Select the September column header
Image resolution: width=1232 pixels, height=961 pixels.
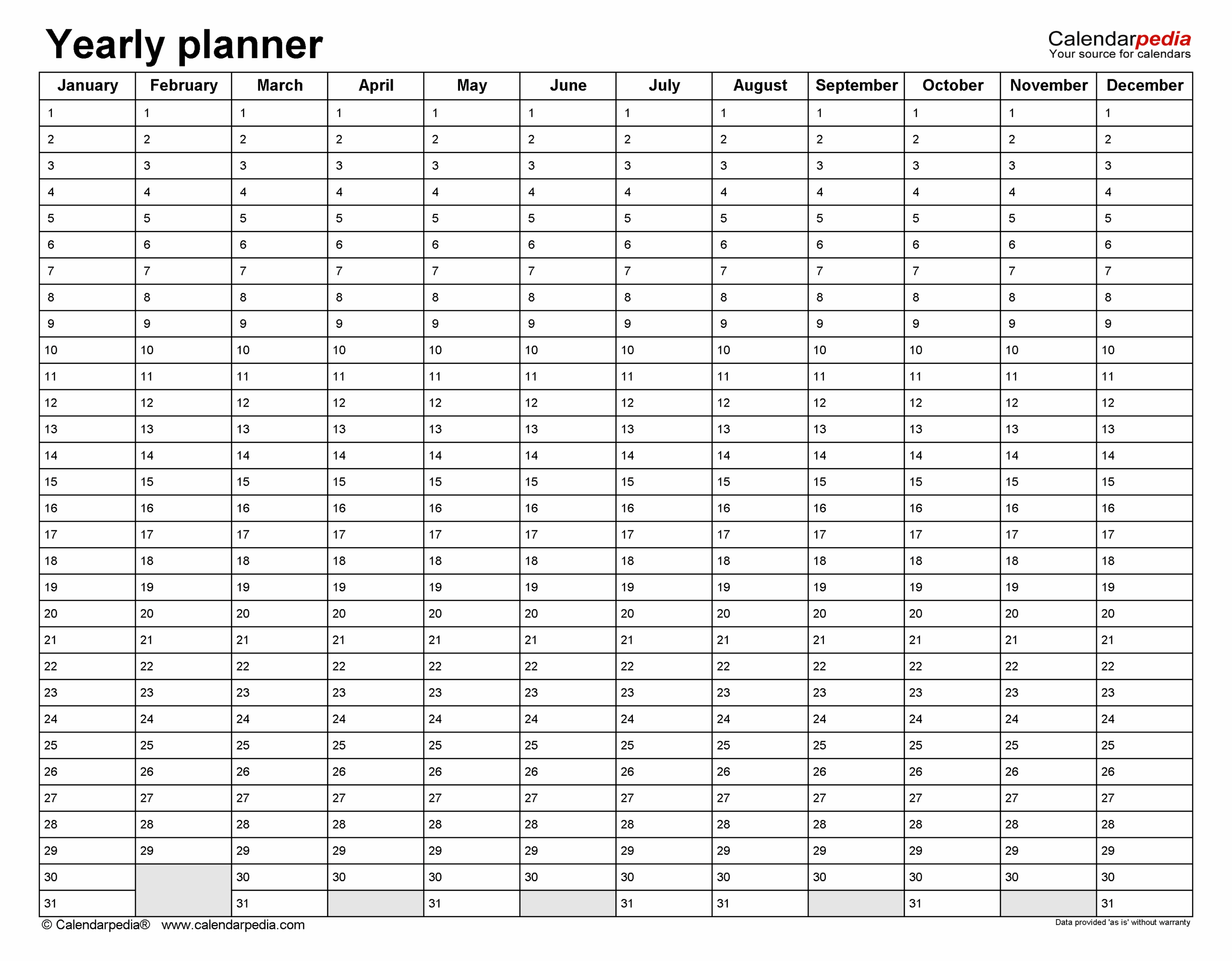point(856,86)
